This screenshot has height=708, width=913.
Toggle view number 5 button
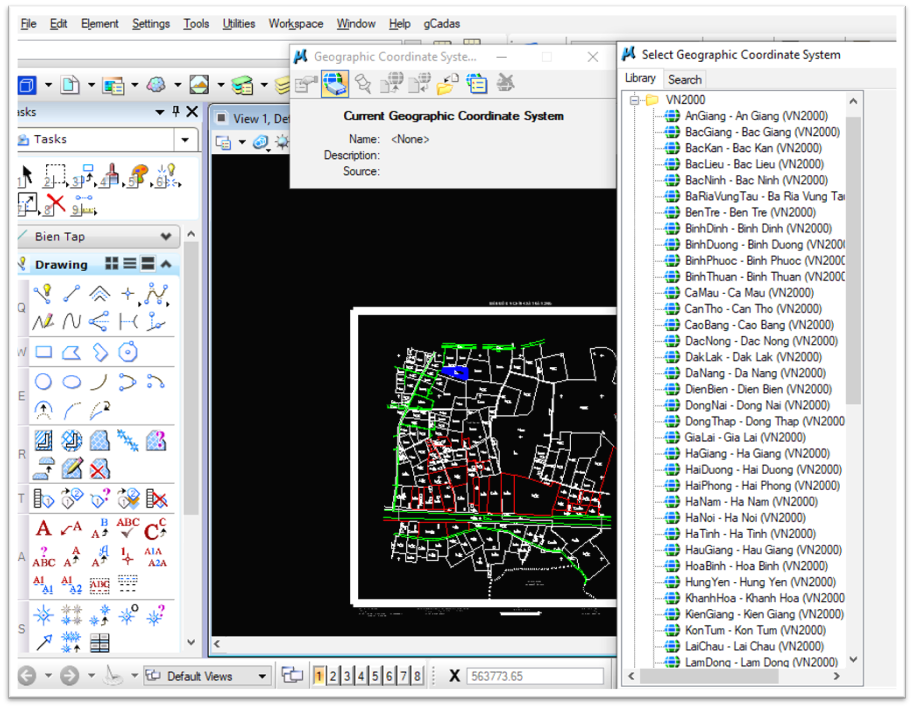click(x=376, y=676)
